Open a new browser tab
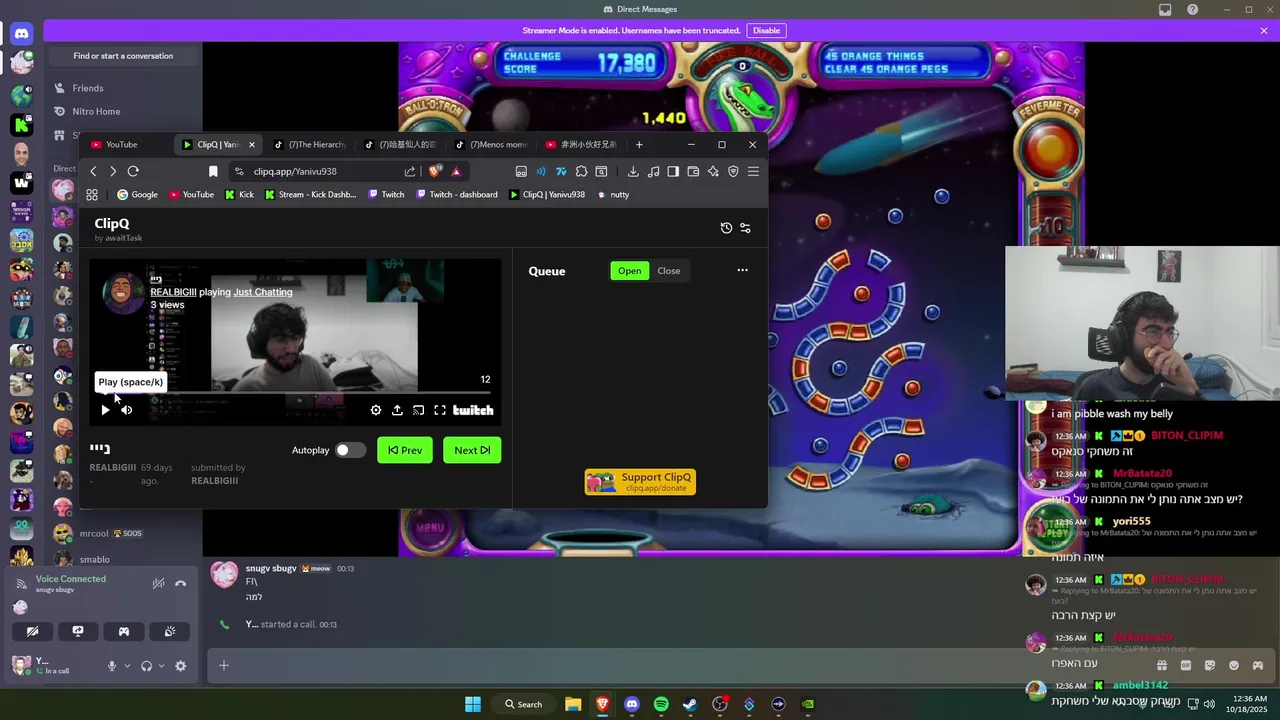This screenshot has height=720, width=1280. (639, 144)
